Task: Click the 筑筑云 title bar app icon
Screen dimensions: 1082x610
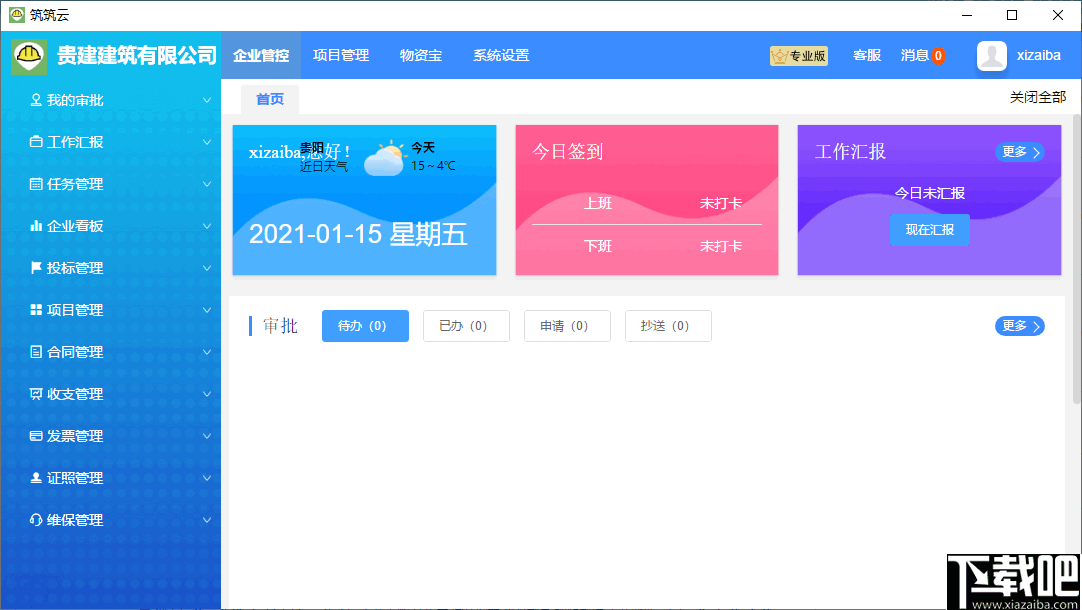Action: pos(17,14)
